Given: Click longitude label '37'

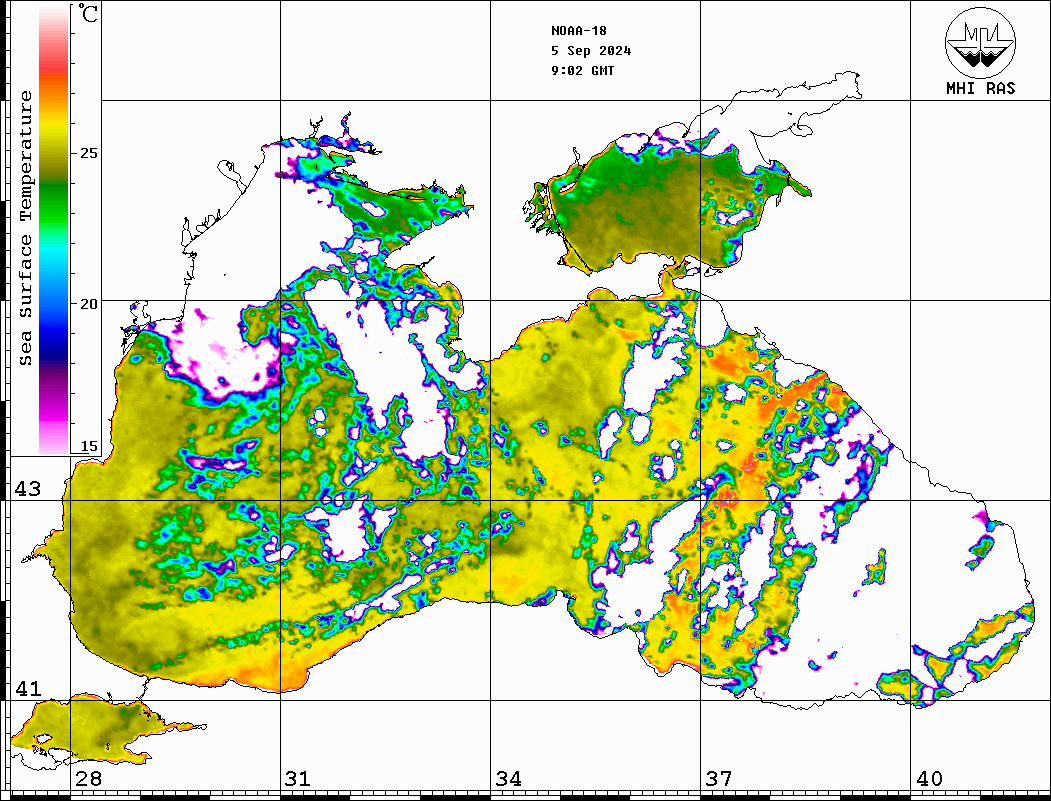Looking at the screenshot, I should (719, 778).
